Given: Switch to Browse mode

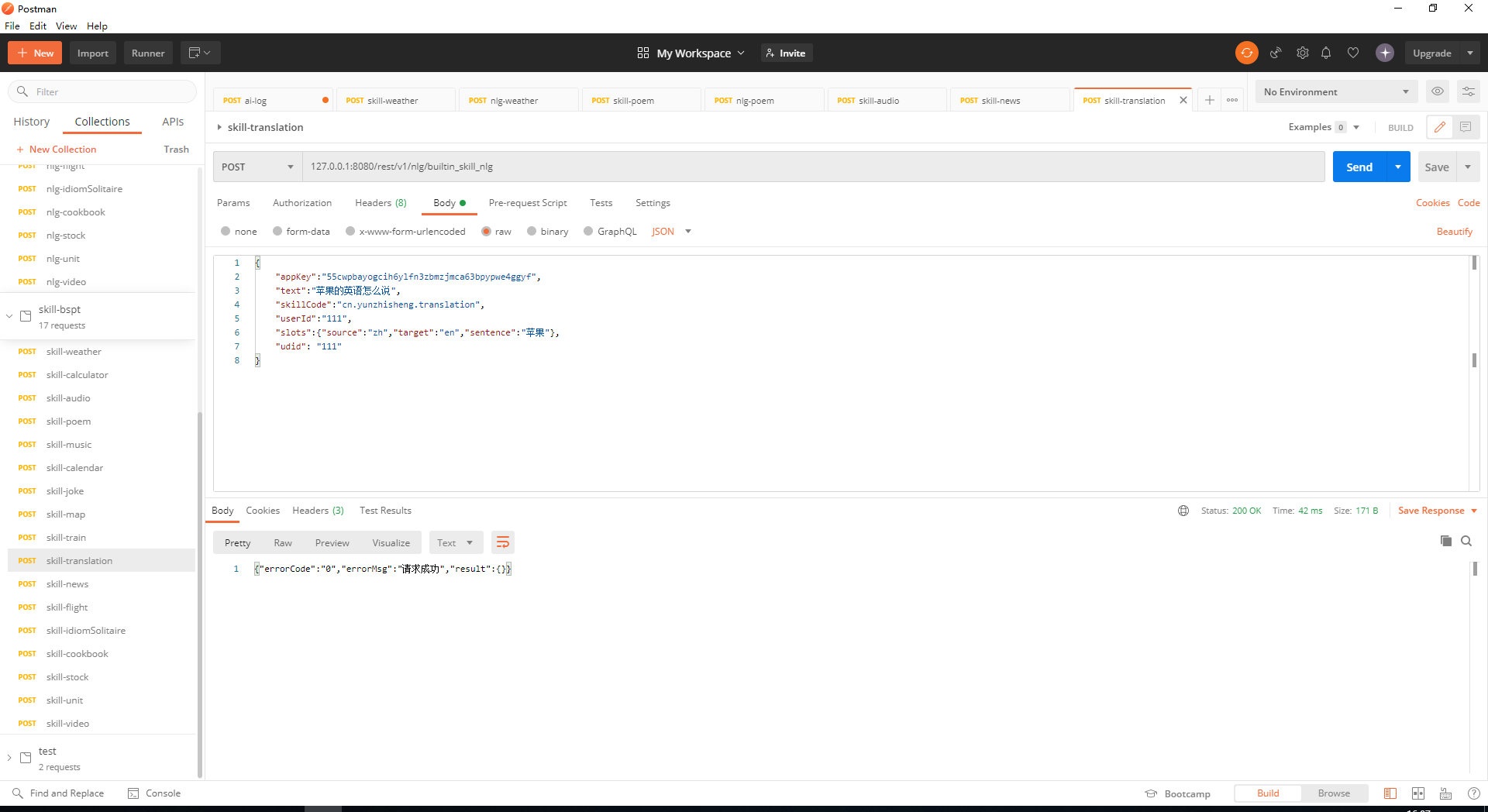Looking at the screenshot, I should tap(1334, 793).
